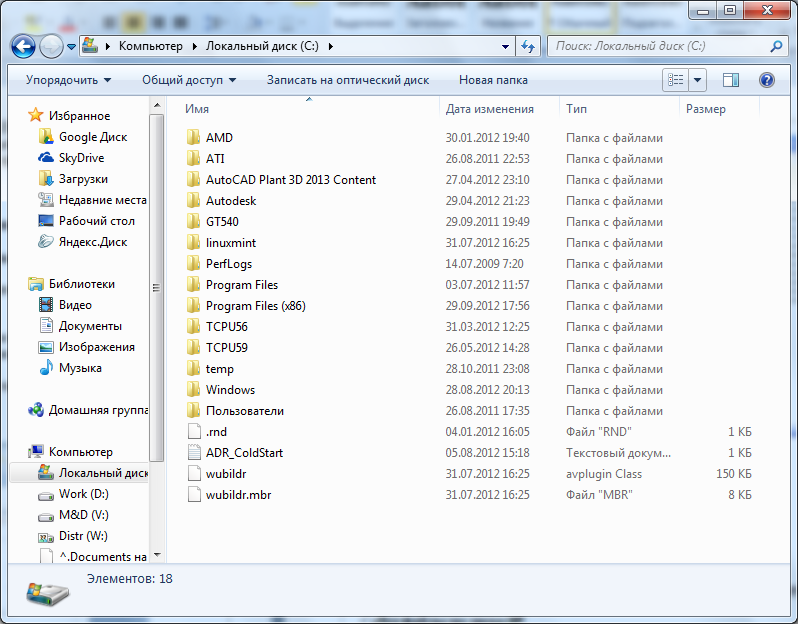The width and height of the screenshot is (798, 624).
Task: Open the Недавние места item
Action: tap(92, 200)
